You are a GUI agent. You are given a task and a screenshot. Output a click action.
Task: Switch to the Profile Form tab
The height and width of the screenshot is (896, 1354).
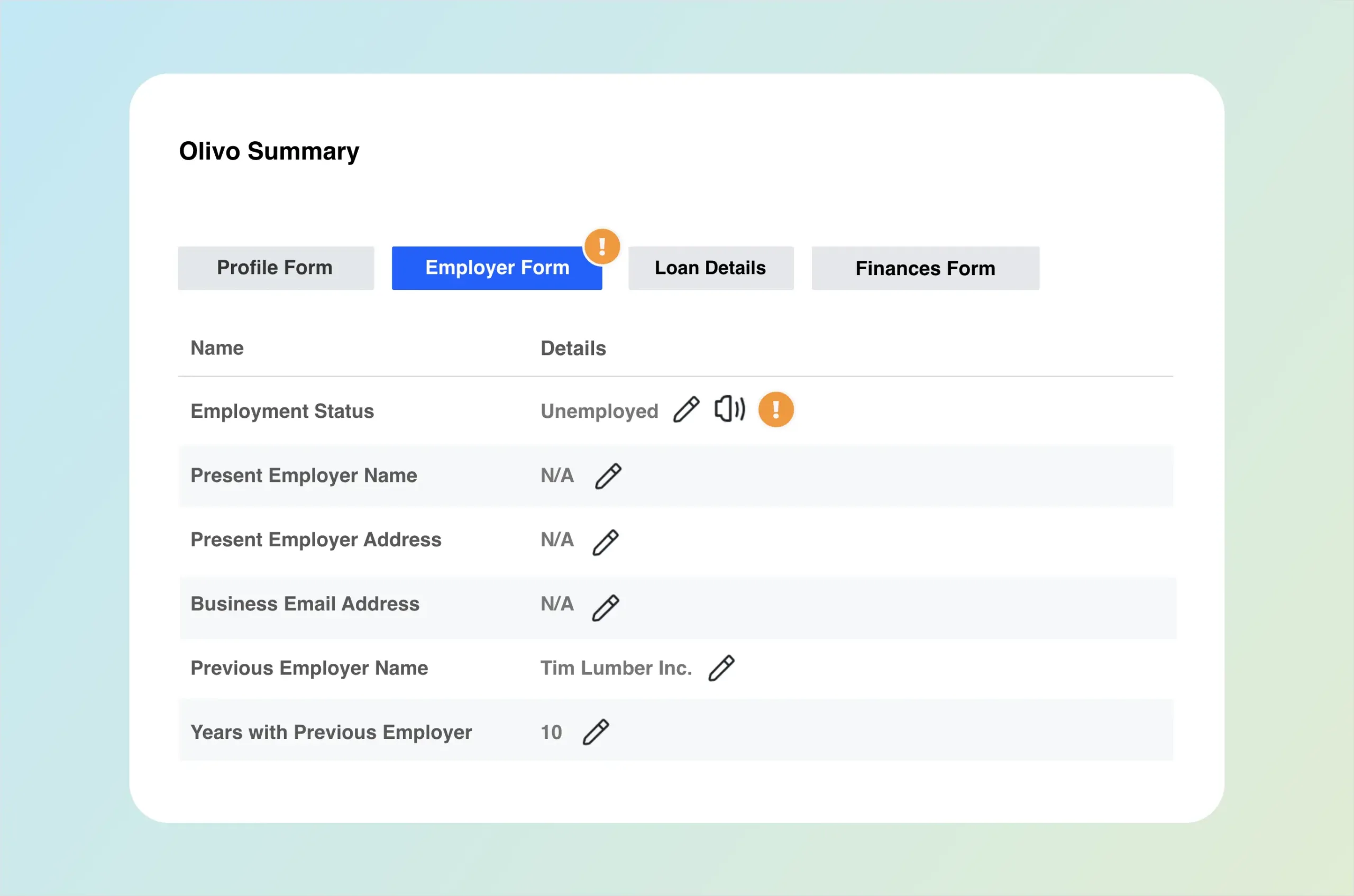tap(275, 268)
